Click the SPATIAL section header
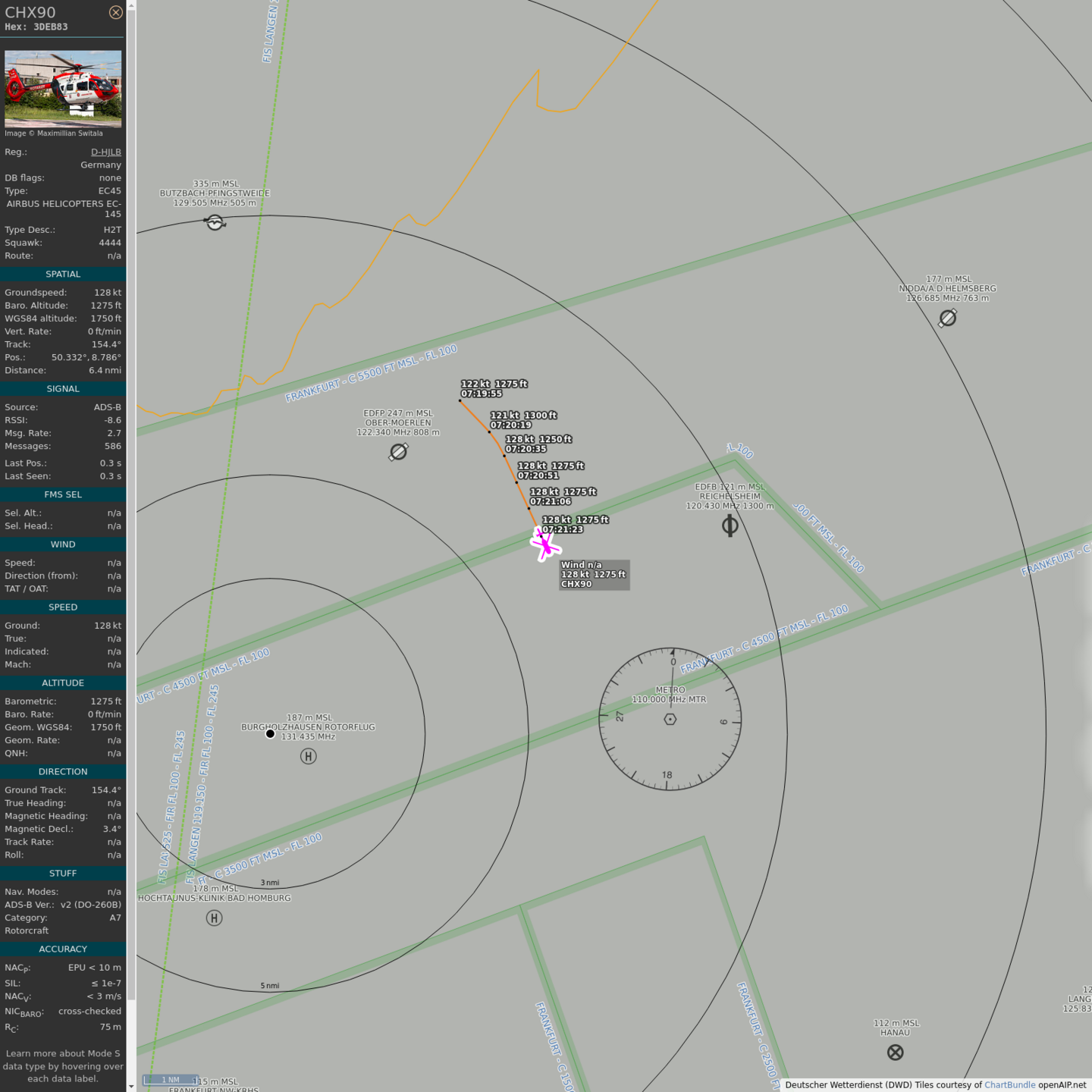 coord(63,275)
